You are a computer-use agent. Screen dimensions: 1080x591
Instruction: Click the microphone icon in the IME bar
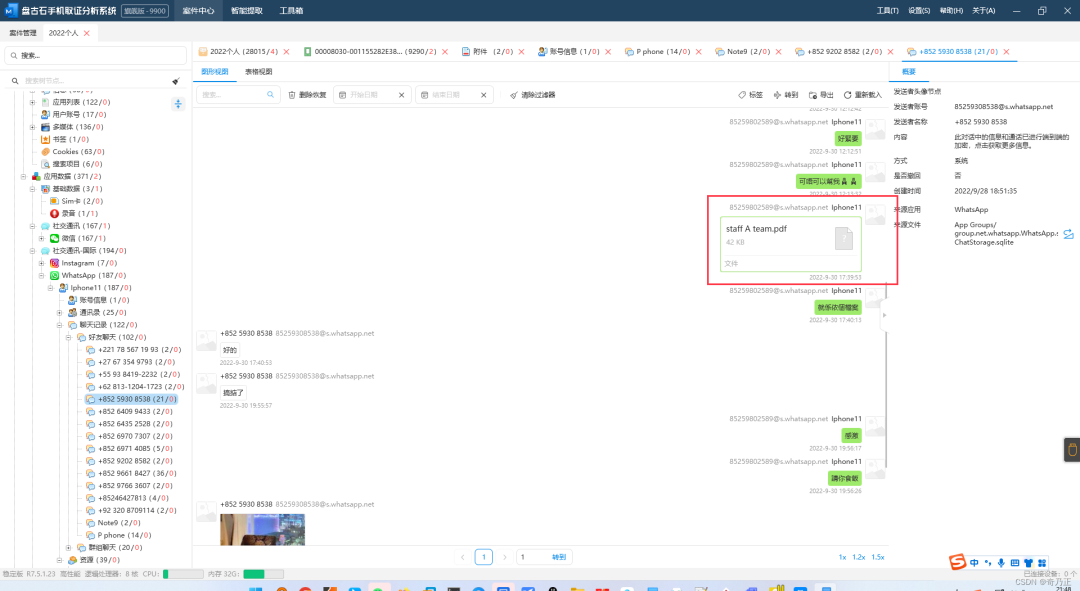coord(1001,563)
